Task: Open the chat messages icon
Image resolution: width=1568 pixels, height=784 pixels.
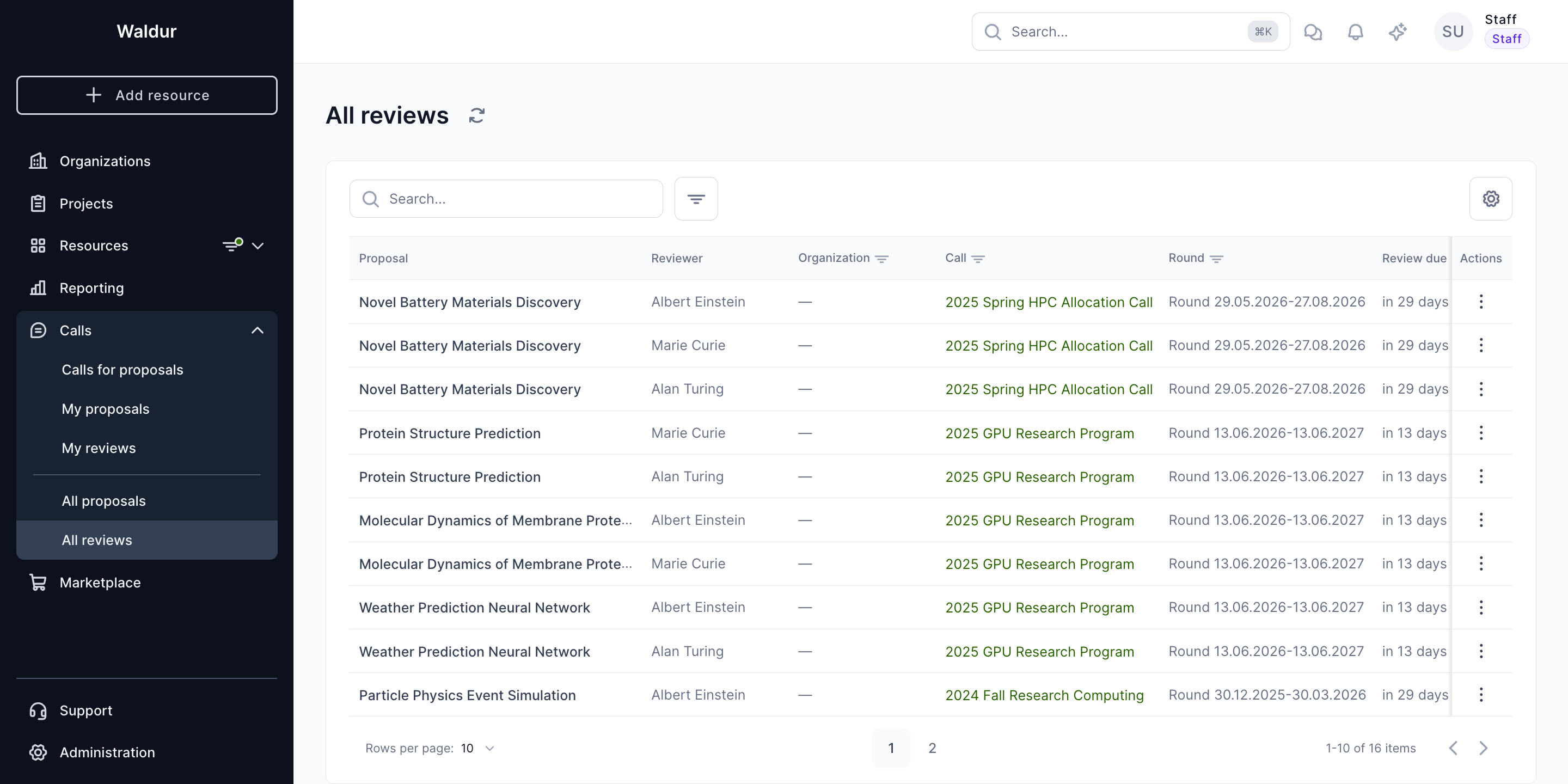Action: coord(1312,32)
